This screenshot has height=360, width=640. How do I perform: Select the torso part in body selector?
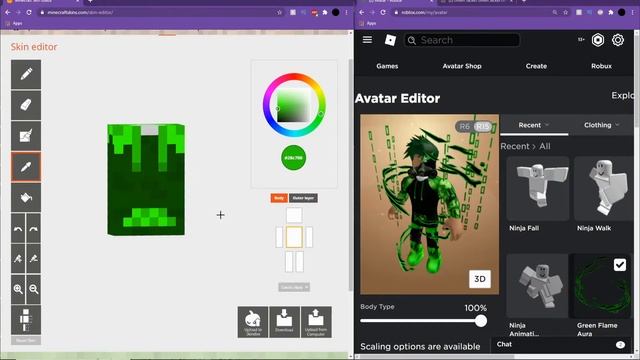pyautogui.click(x=294, y=237)
